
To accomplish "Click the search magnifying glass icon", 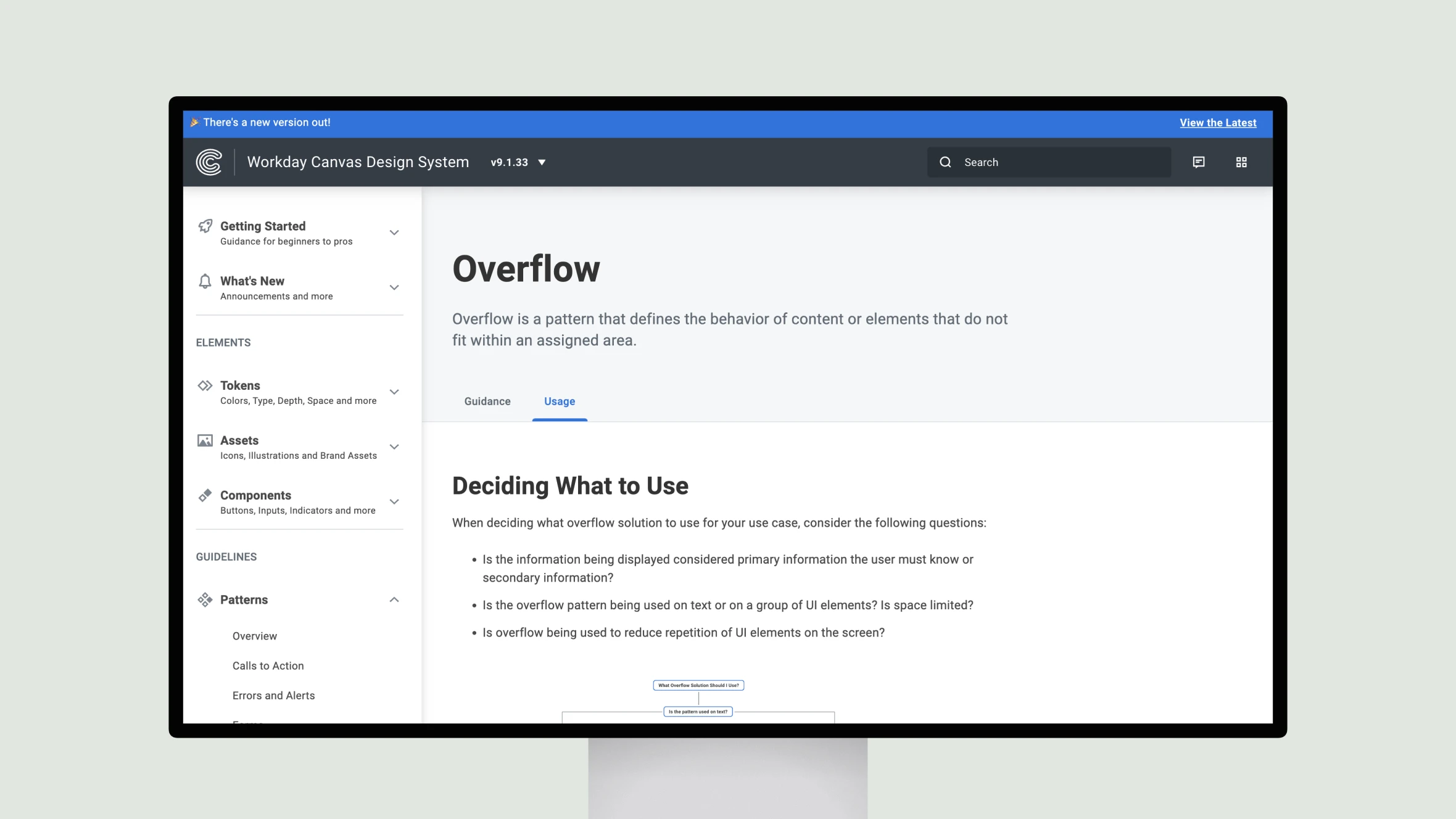I will click(x=945, y=161).
